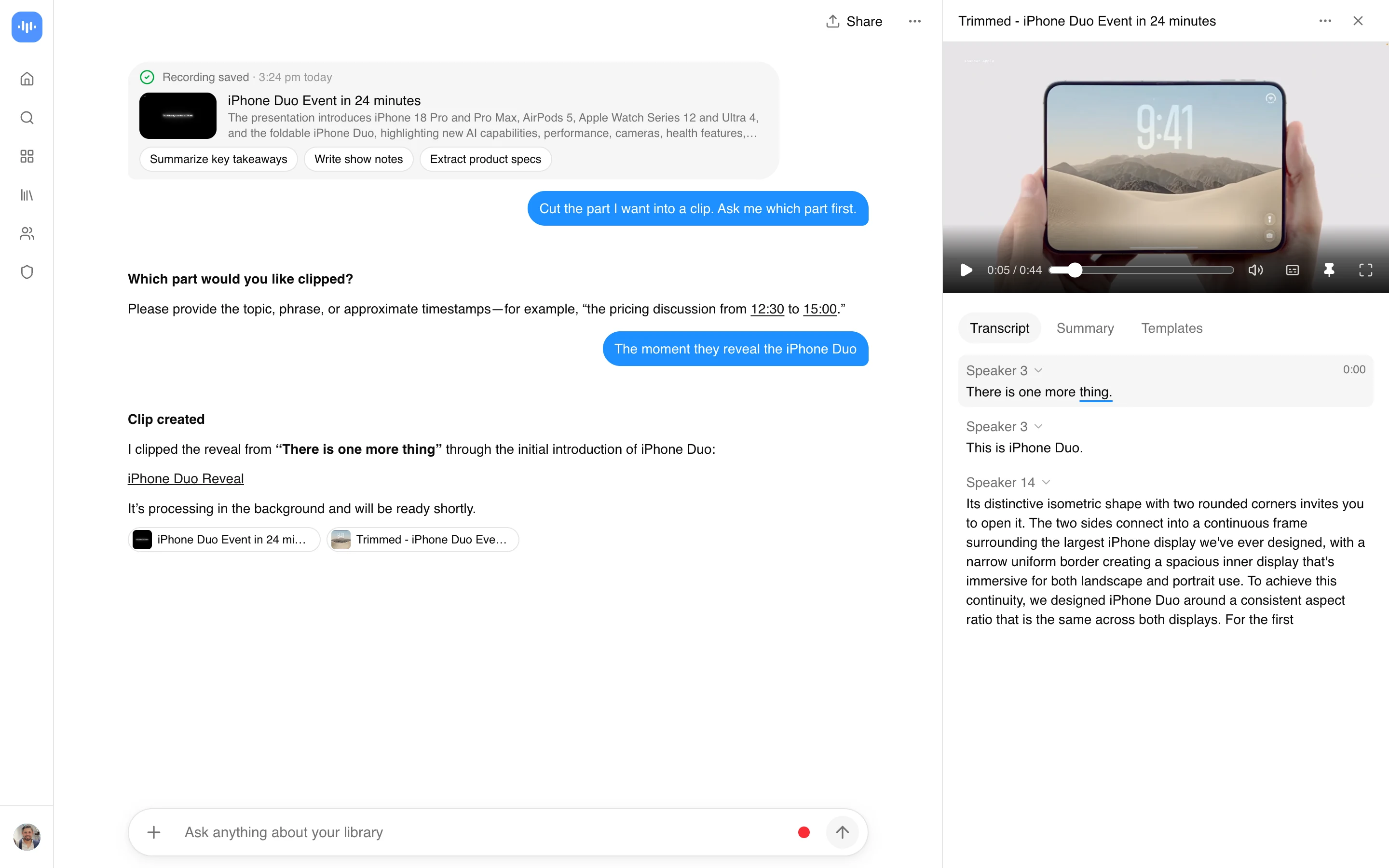Open Home from the sidebar

tap(27, 79)
